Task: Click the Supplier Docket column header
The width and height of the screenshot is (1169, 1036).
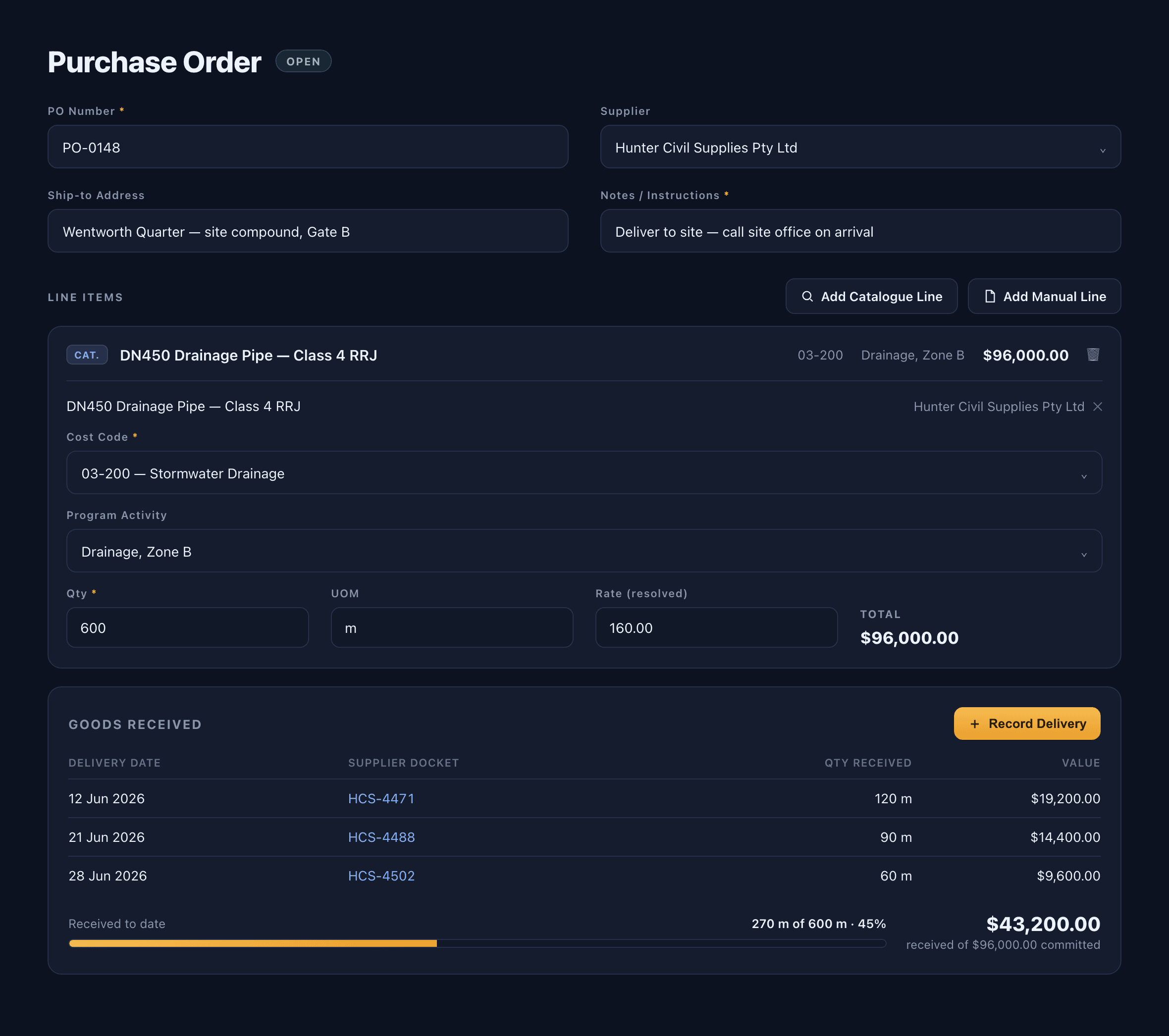Action: point(403,763)
